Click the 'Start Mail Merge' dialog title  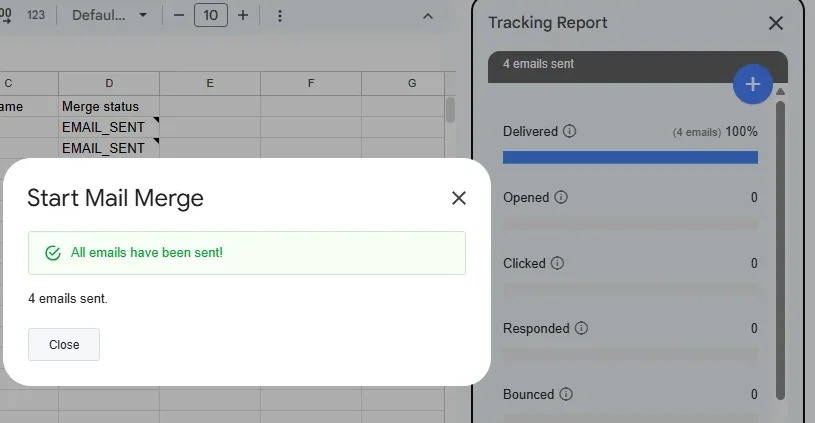115,198
